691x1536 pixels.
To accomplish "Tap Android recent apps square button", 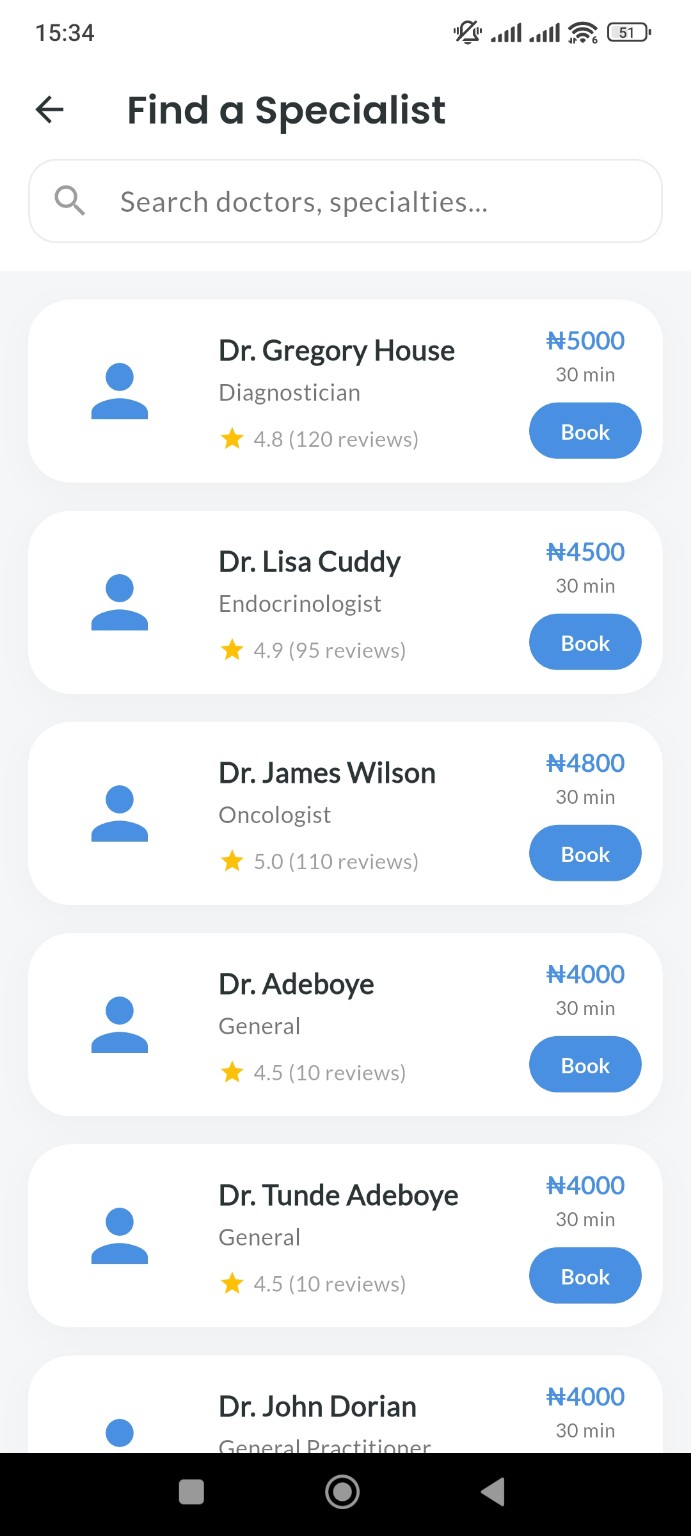I will point(191,1492).
